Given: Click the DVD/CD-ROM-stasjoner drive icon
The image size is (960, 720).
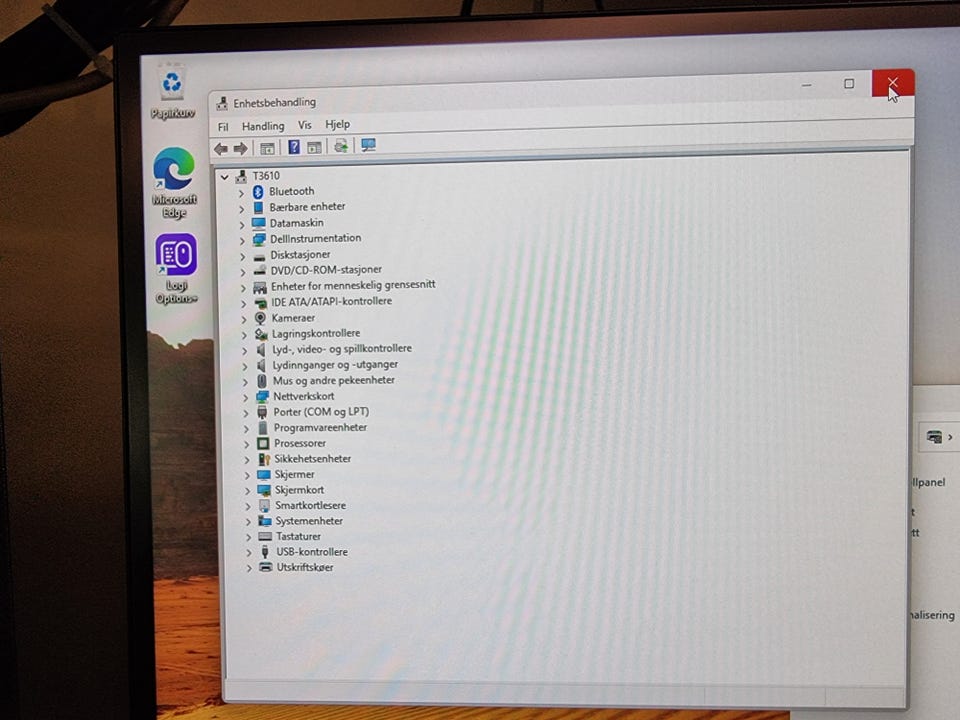Looking at the screenshot, I should pyautogui.click(x=260, y=269).
